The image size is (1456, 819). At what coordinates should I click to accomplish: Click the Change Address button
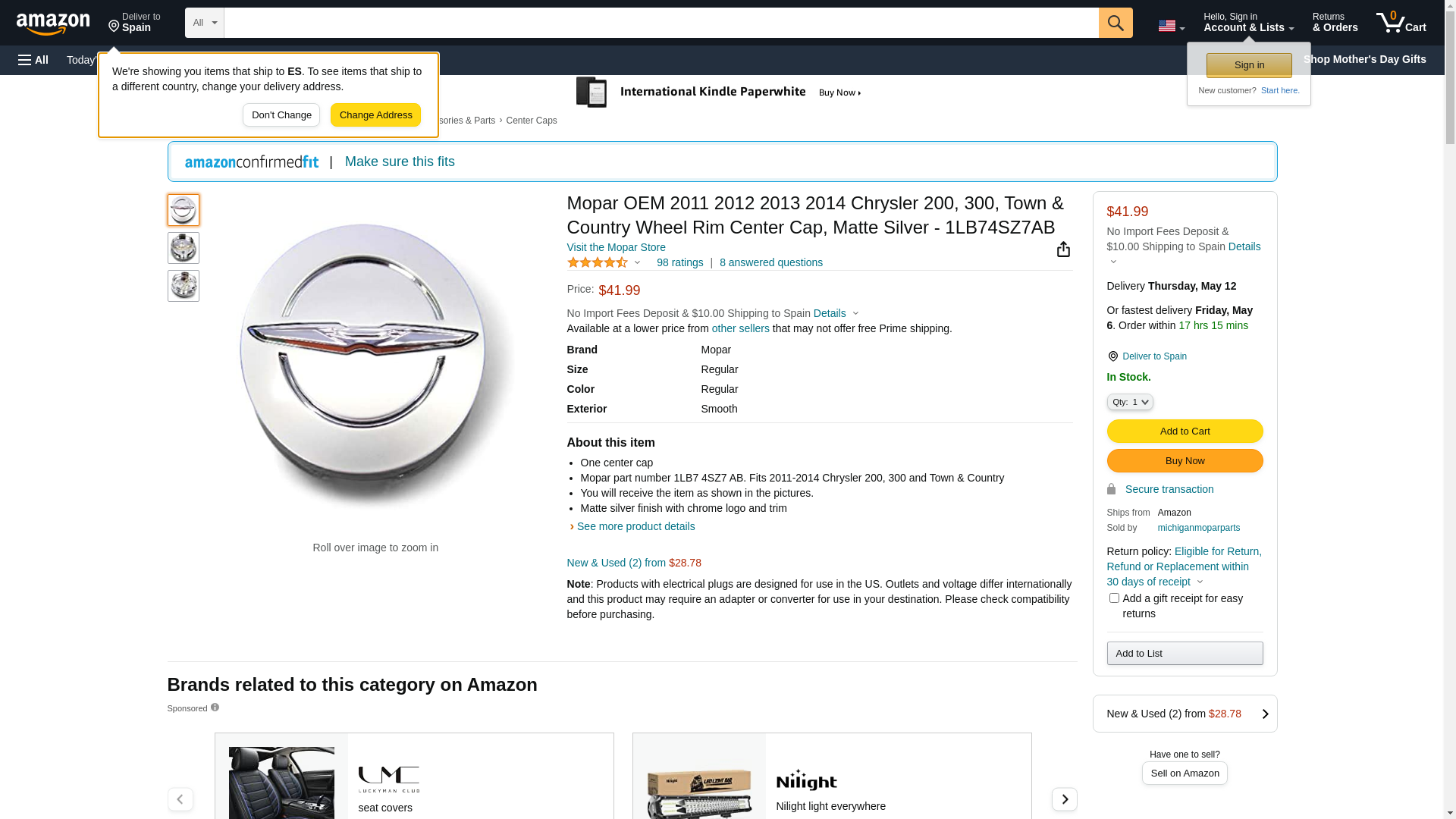[x=375, y=115]
